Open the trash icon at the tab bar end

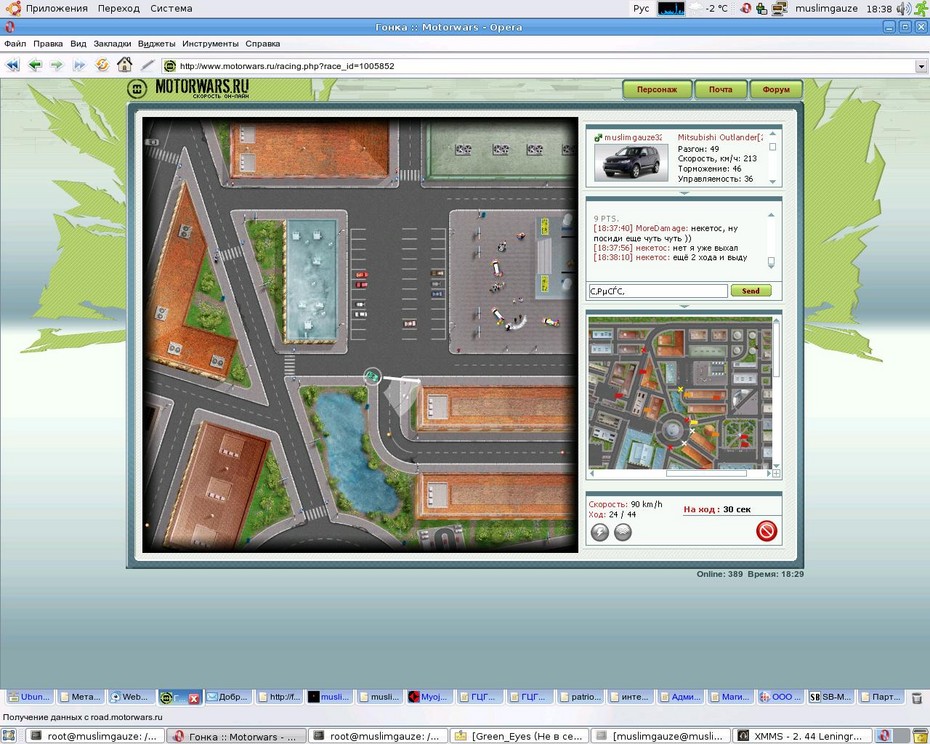click(x=917, y=698)
